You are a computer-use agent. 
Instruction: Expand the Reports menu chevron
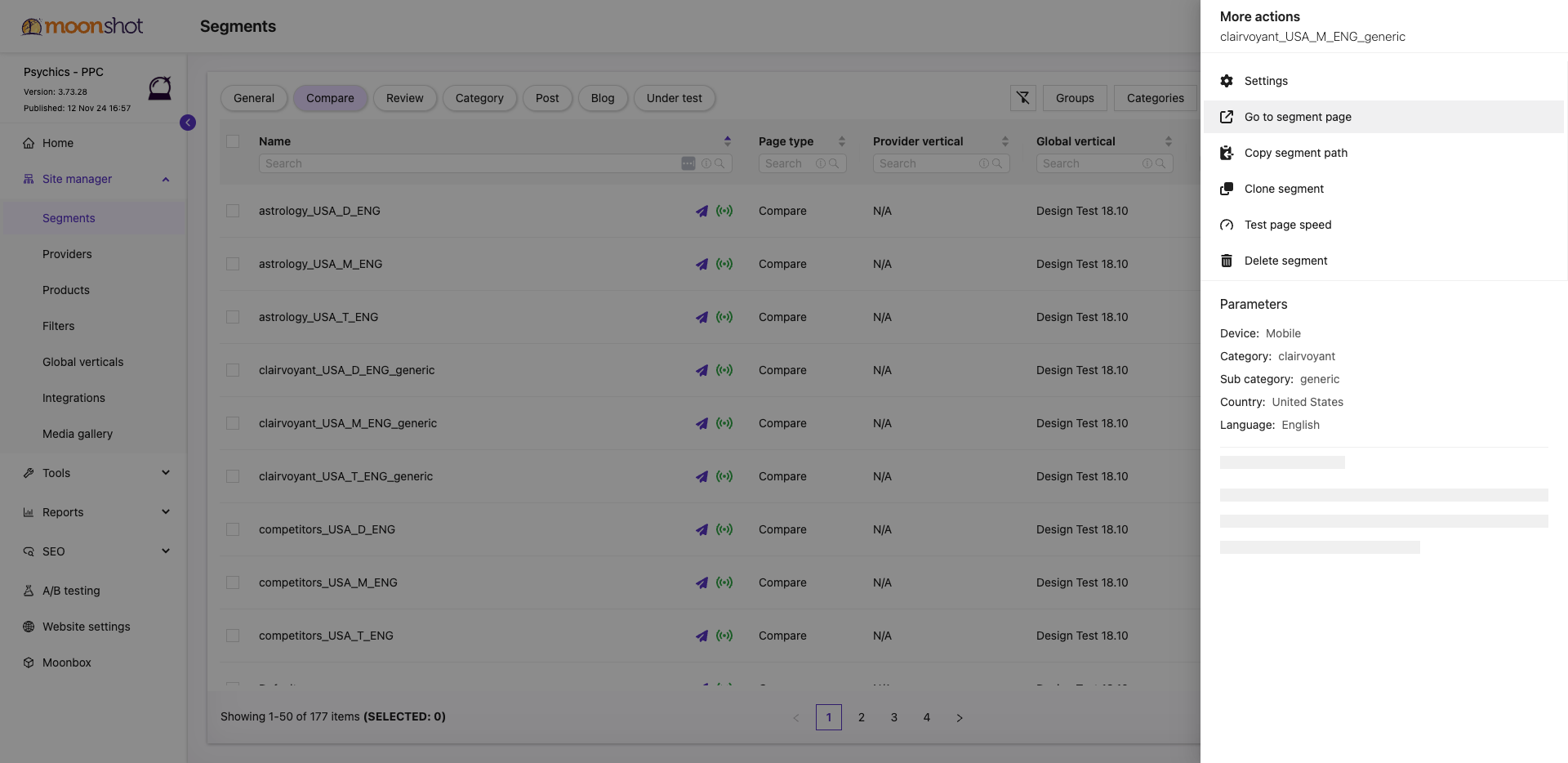[166, 512]
